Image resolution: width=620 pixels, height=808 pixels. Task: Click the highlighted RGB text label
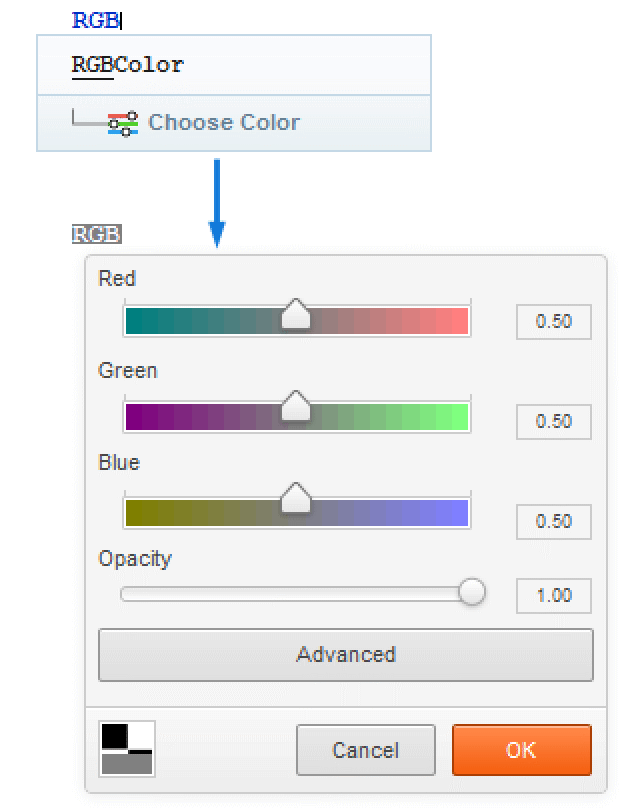[96, 235]
